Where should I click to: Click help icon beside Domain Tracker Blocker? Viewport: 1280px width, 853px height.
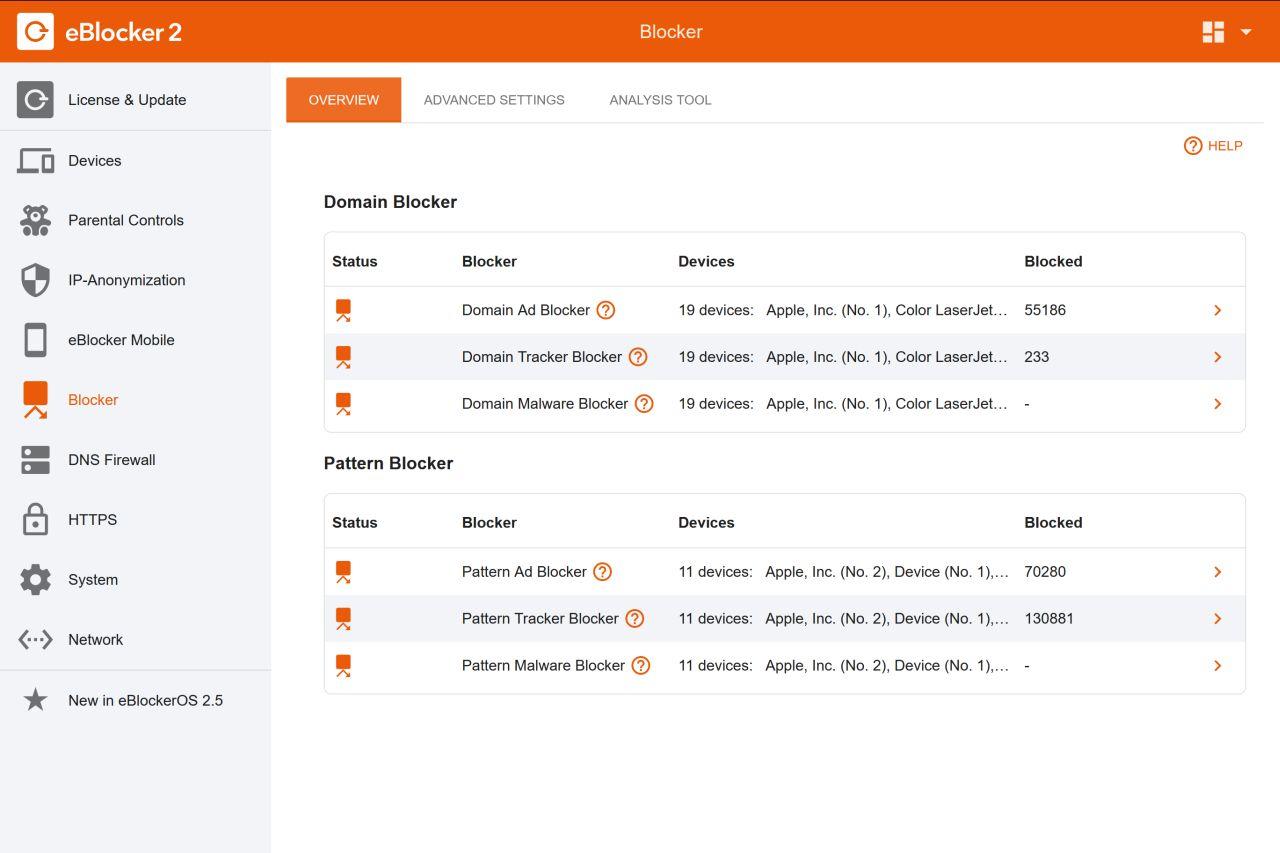[637, 357]
